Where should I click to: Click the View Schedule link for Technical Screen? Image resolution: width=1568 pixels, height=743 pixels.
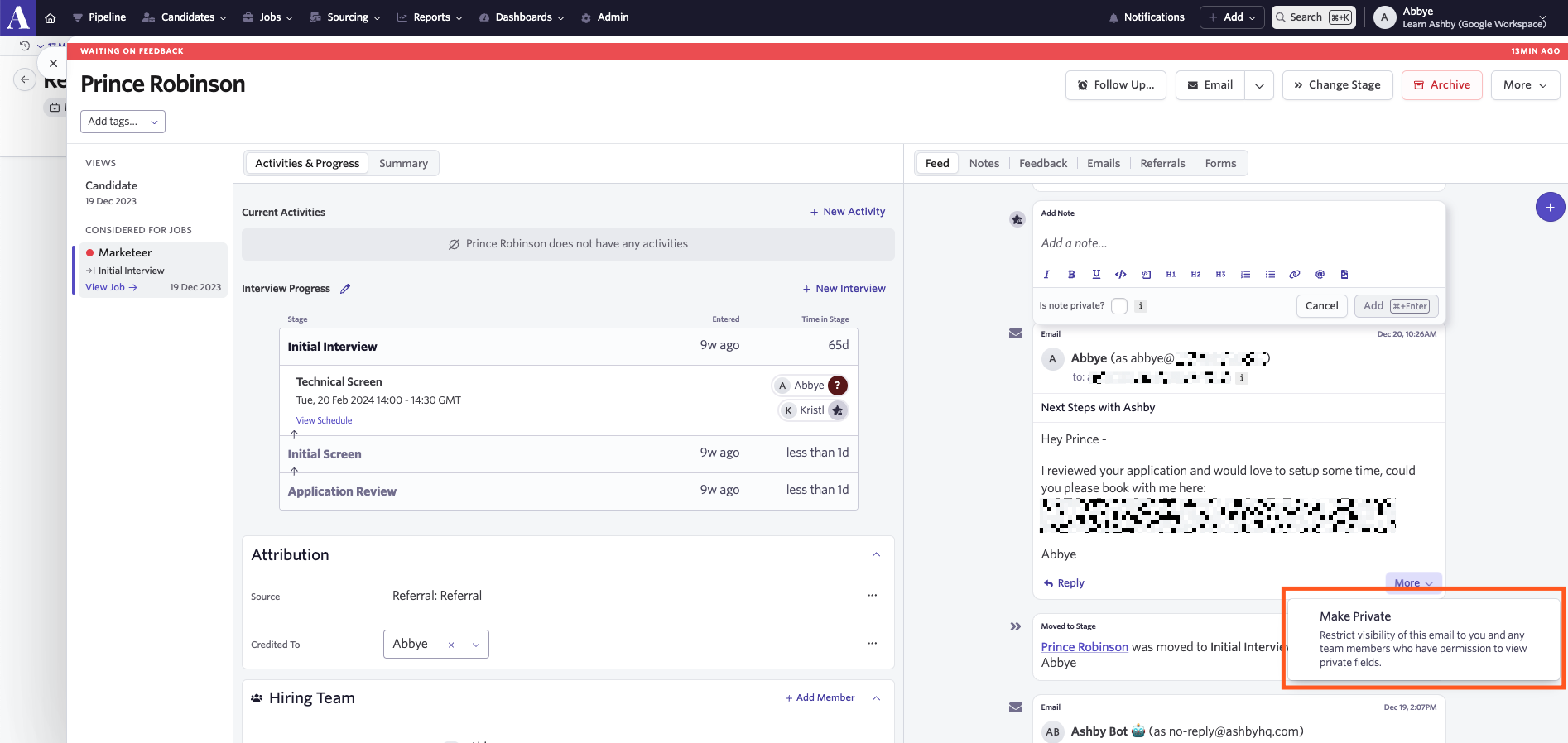pos(324,420)
